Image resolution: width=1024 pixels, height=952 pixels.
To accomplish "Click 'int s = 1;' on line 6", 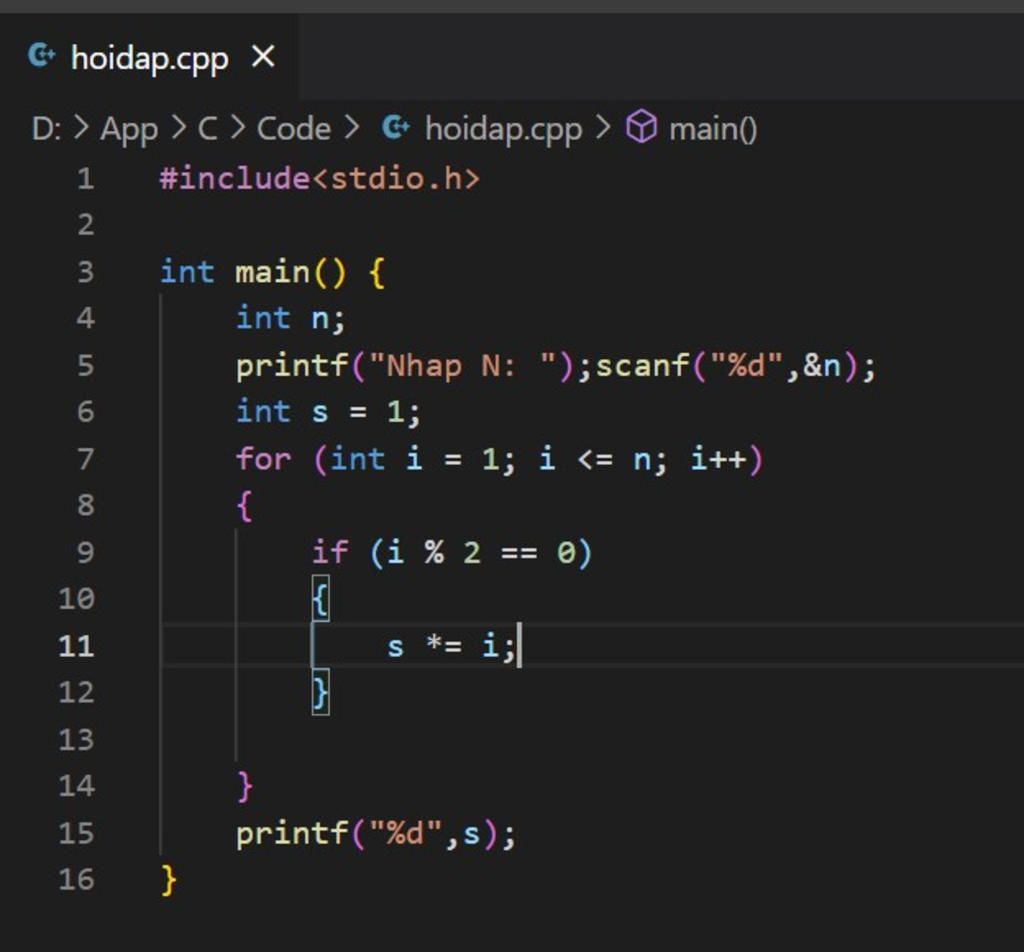I will [328, 412].
